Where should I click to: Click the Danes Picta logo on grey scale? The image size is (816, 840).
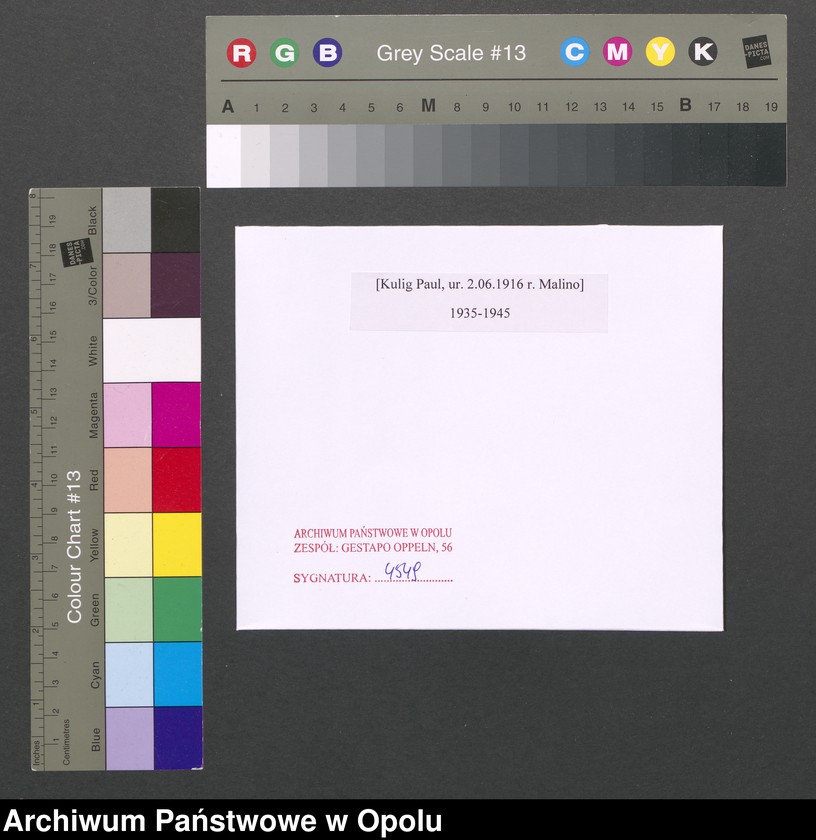(x=757, y=52)
